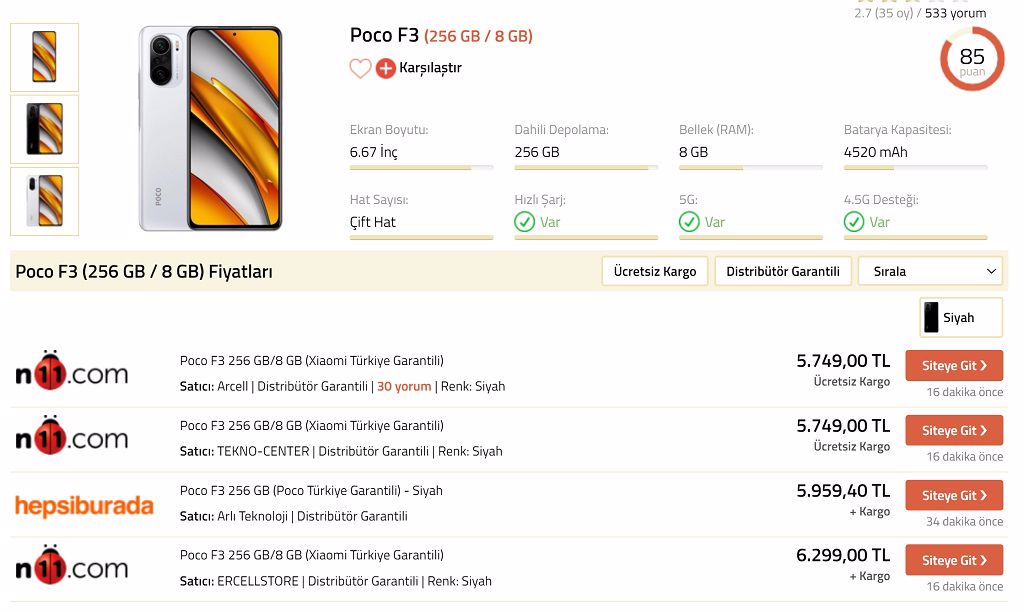Viewport: 1024px width, 612px height.
Task: Select the Siyah color option
Action: tap(961, 317)
